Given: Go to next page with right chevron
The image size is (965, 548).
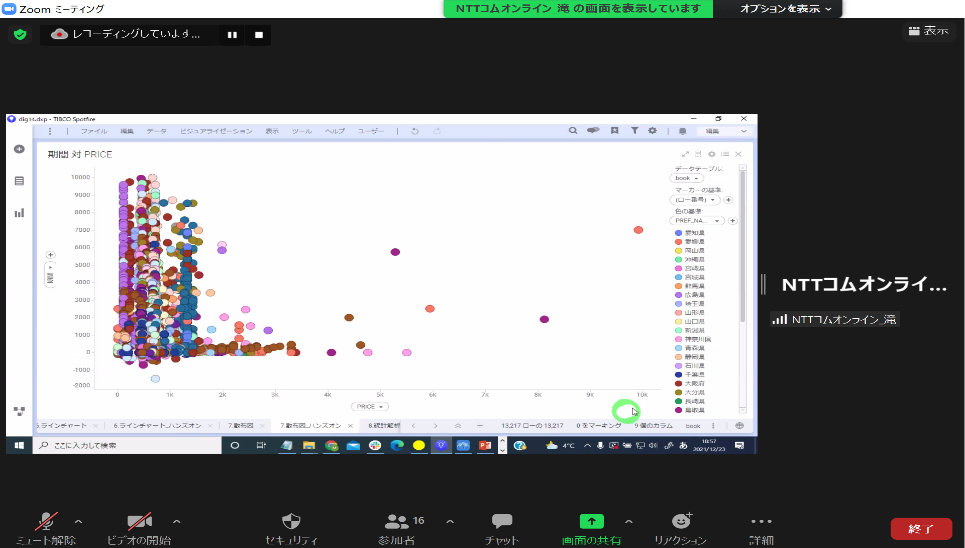Looking at the screenshot, I should [x=435, y=425].
